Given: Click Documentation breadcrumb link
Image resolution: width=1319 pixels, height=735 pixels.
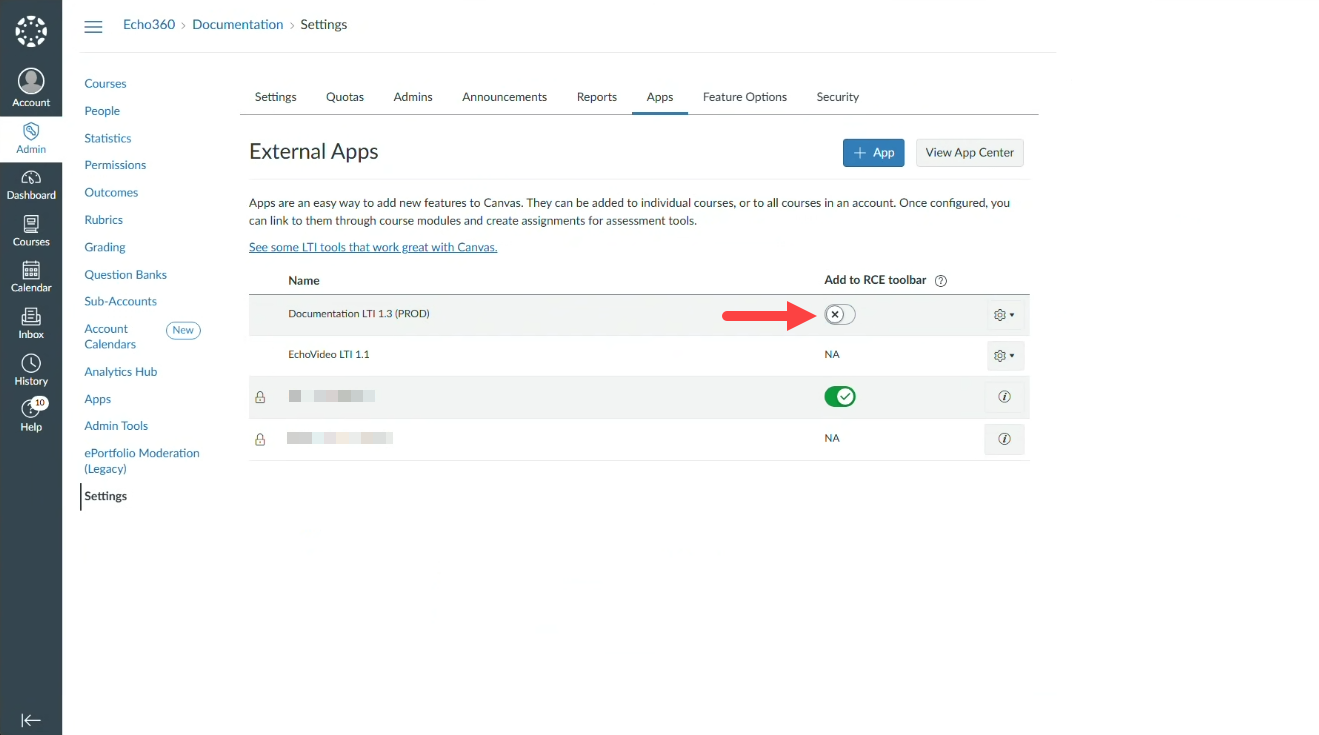Looking at the screenshot, I should click(238, 25).
